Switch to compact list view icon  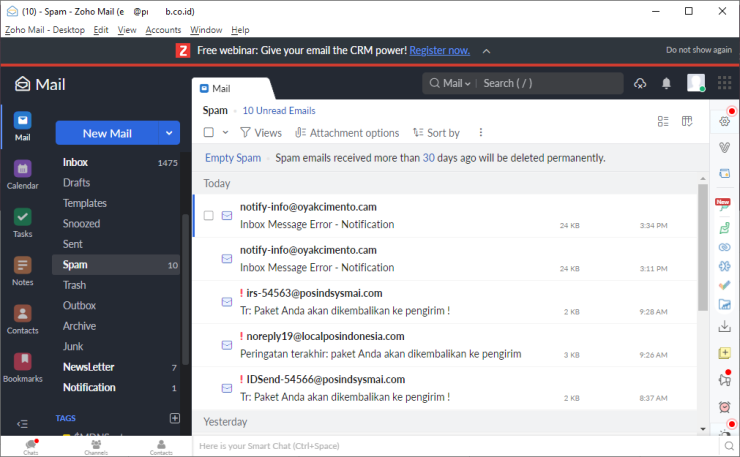pyautogui.click(x=663, y=121)
